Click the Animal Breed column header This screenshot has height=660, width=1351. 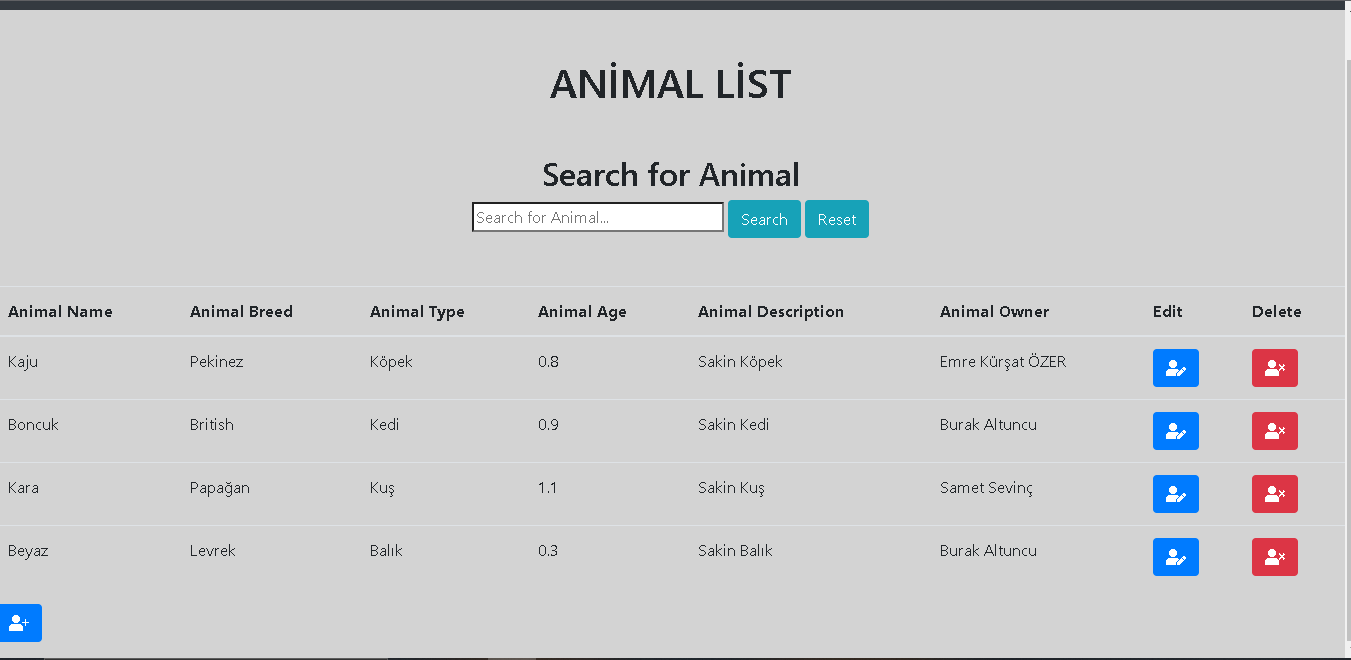[241, 311]
